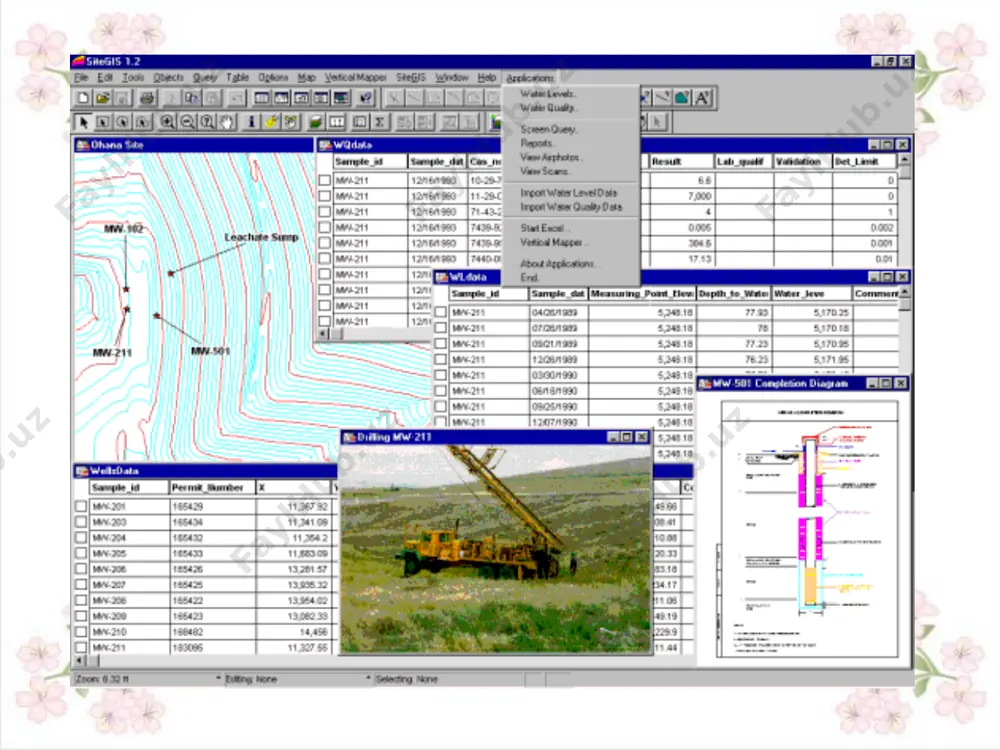Screen dimensions: 1000x750
Task: Click the New Table toolbar icon
Action: pyautogui.click(x=83, y=98)
